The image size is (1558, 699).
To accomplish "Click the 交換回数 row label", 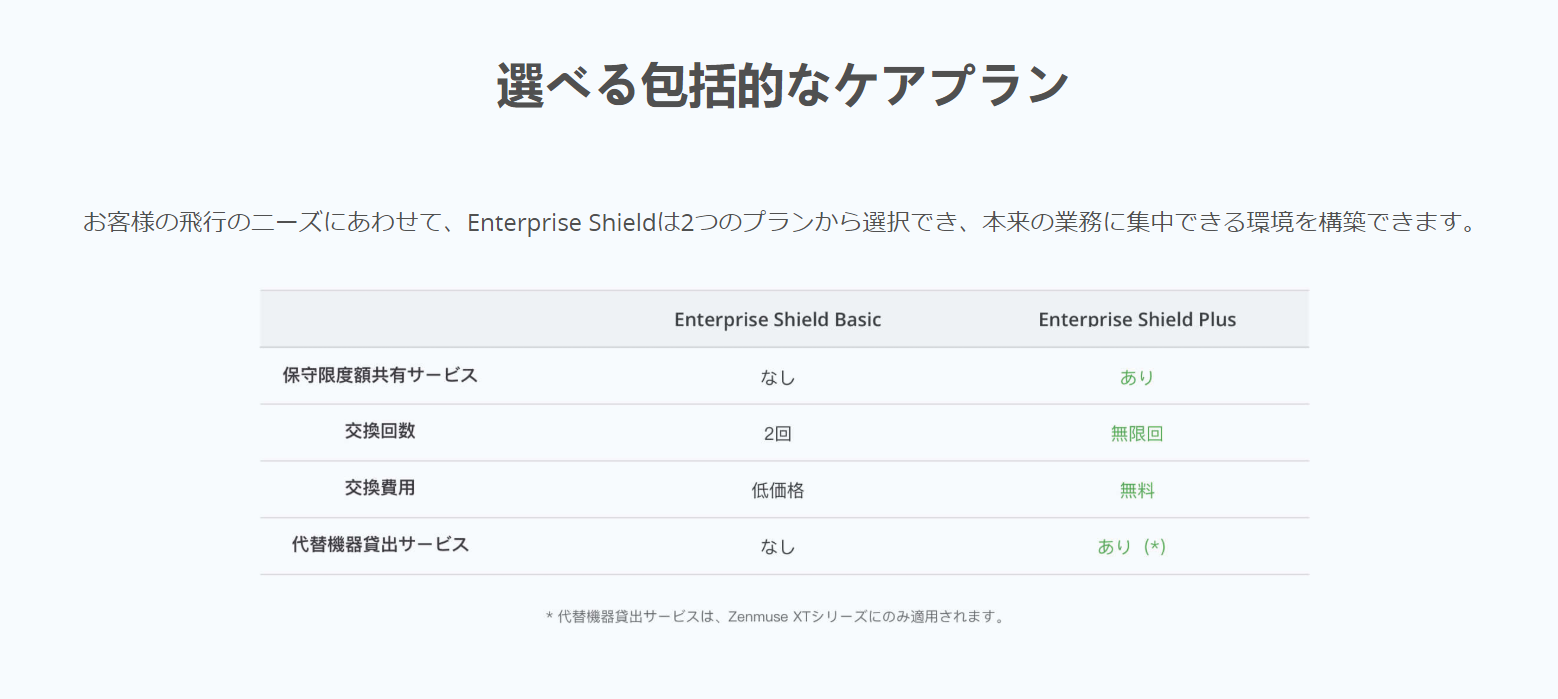I will tap(380, 432).
